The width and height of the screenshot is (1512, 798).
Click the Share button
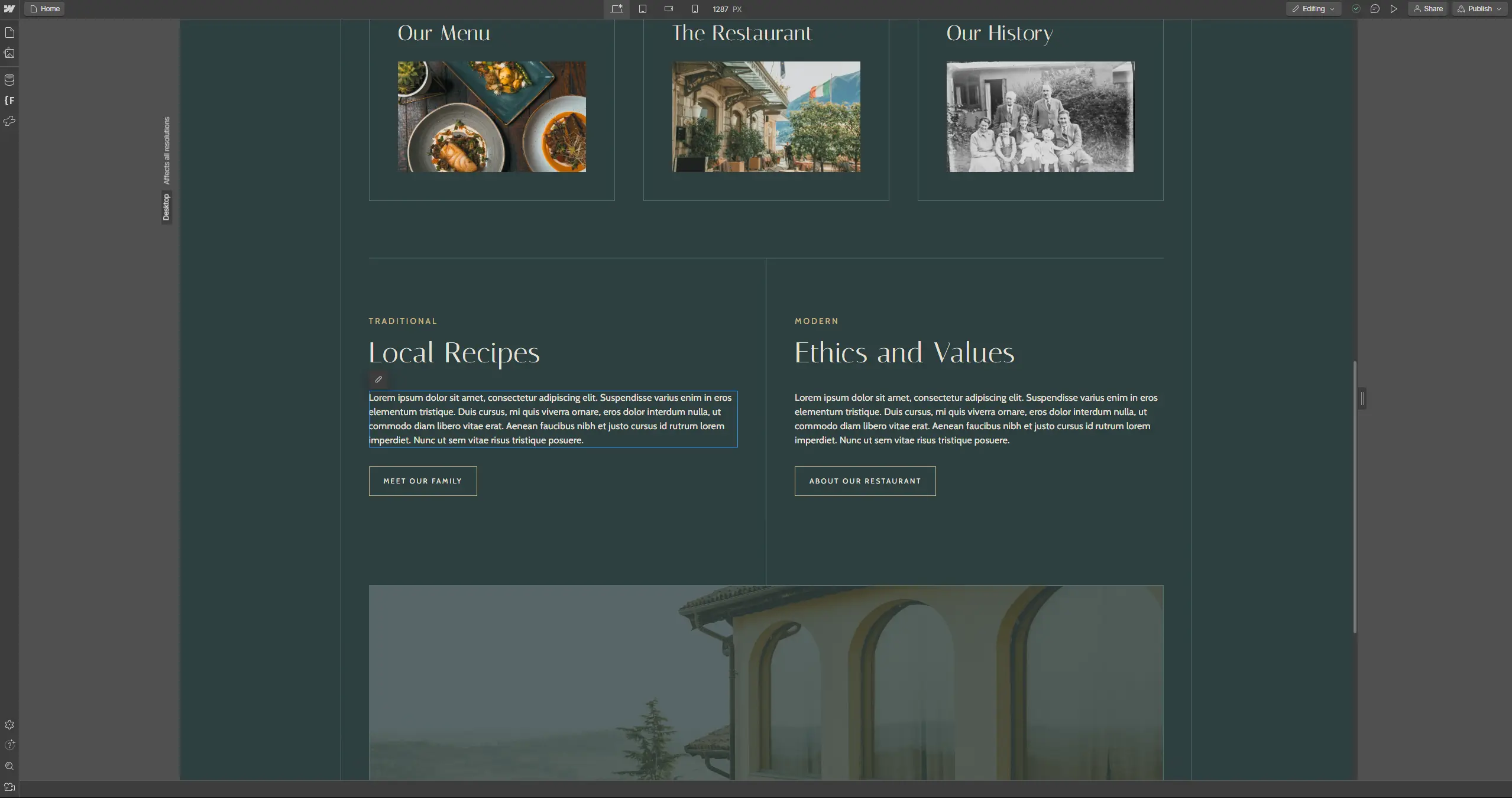[x=1428, y=9]
